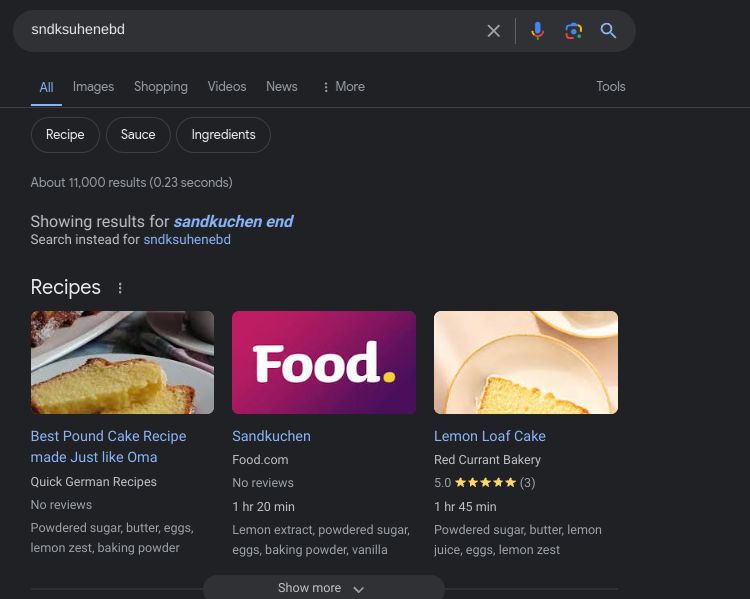The width and height of the screenshot is (750, 599).
Task: Open Google Lens image search icon
Action: [x=573, y=31]
